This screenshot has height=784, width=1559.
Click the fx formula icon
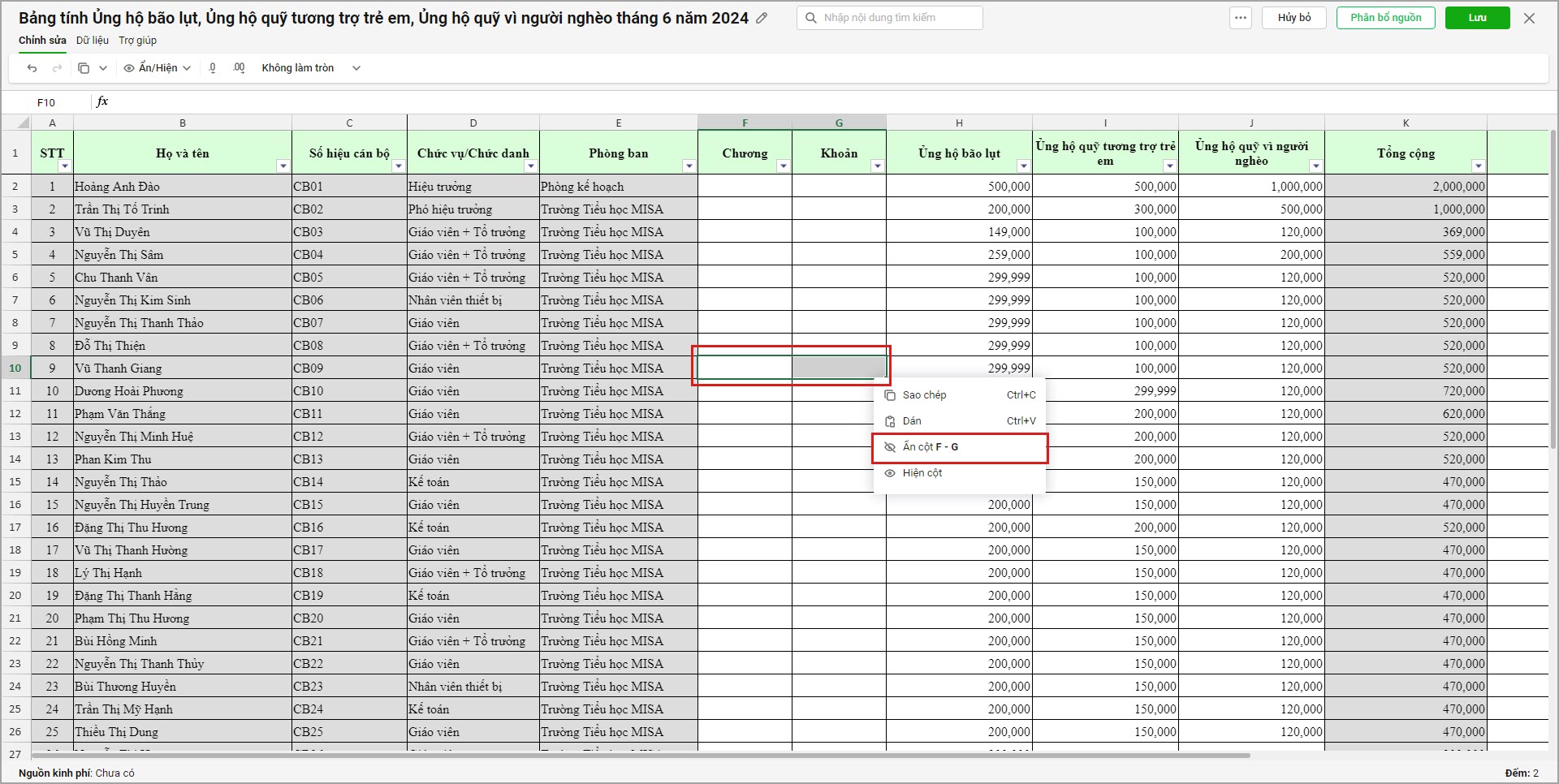pyautogui.click(x=102, y=101)
